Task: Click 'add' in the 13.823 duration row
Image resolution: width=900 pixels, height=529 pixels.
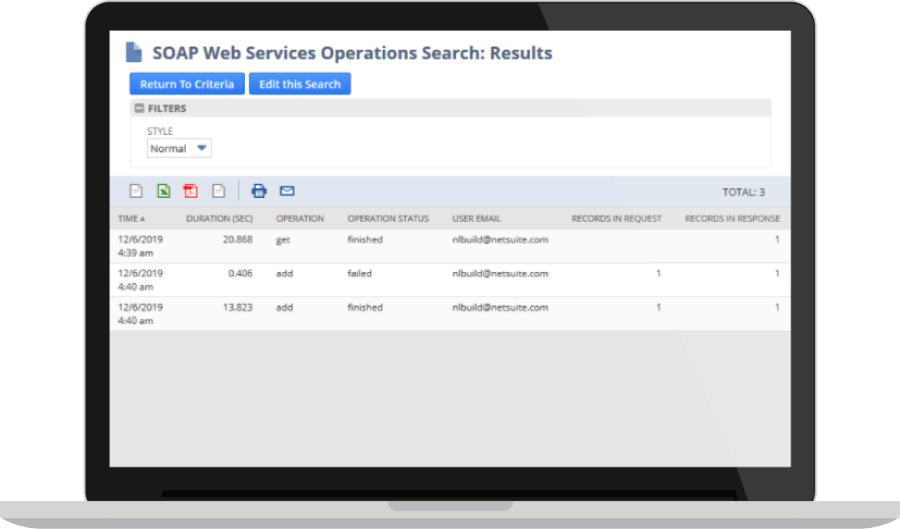Action: pos(285,307)
